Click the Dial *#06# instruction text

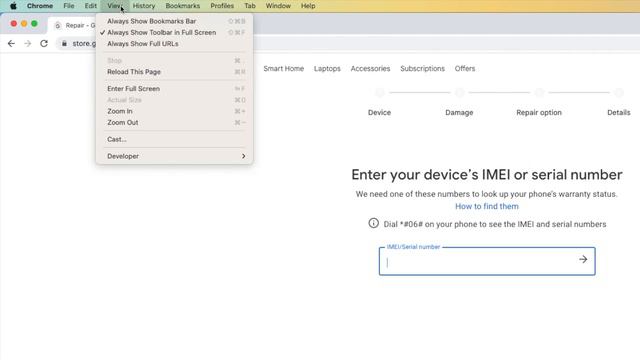pos(495,224)
